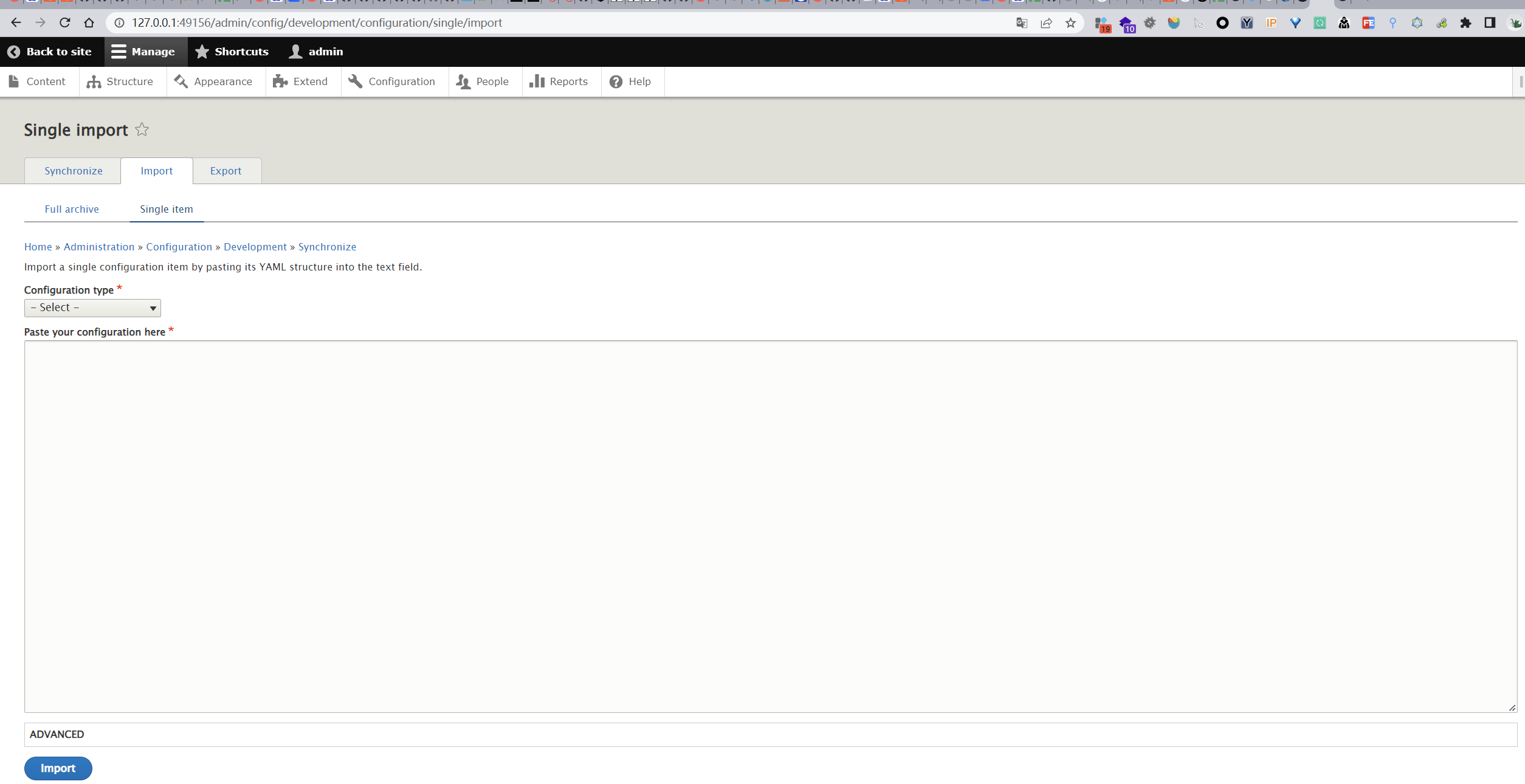Follow the Development breadcrumb link
1525x784 pixels.
tap(255, 247)
